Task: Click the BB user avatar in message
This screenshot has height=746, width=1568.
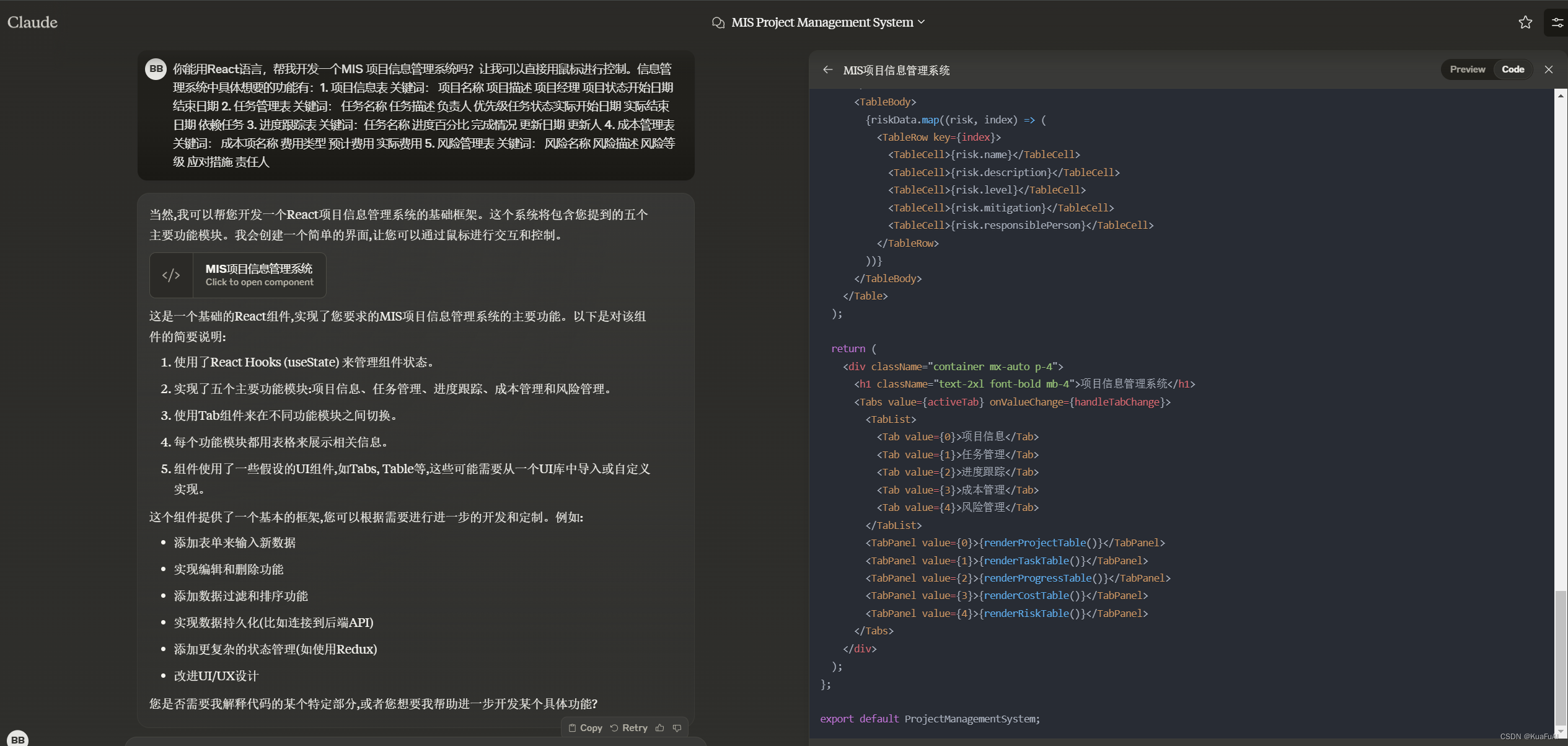Action: click(156, 68)
